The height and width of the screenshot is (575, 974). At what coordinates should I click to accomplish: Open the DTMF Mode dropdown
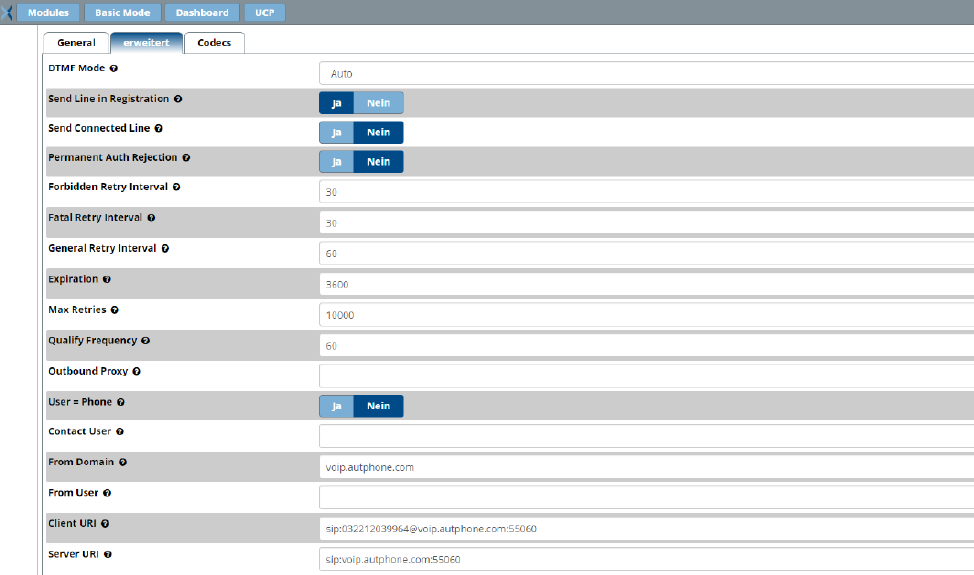click(645, 73)
